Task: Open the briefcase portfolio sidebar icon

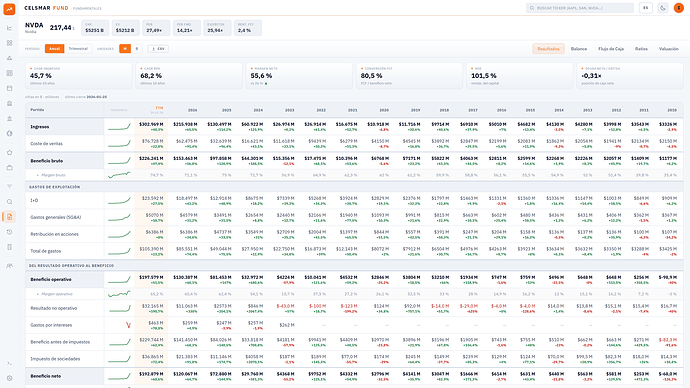Action: click(9, 168)
